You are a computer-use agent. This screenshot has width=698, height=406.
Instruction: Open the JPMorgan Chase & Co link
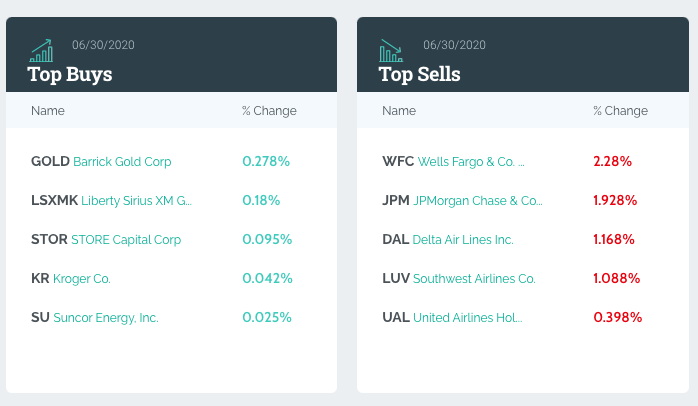478,201
